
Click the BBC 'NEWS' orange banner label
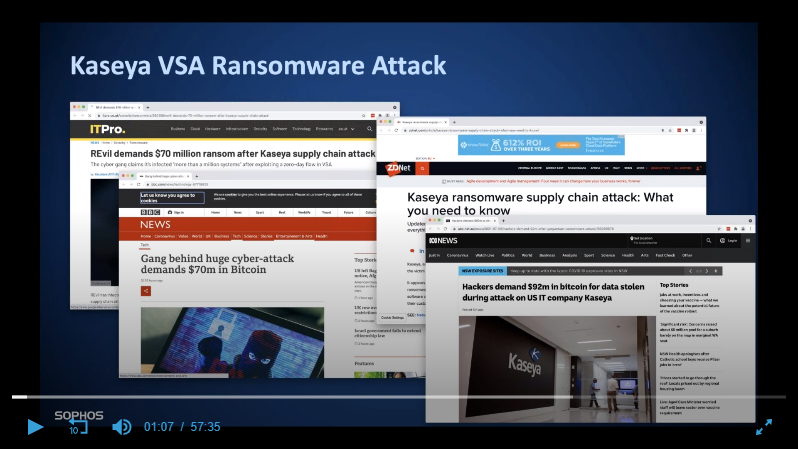[x=155, y=224]
